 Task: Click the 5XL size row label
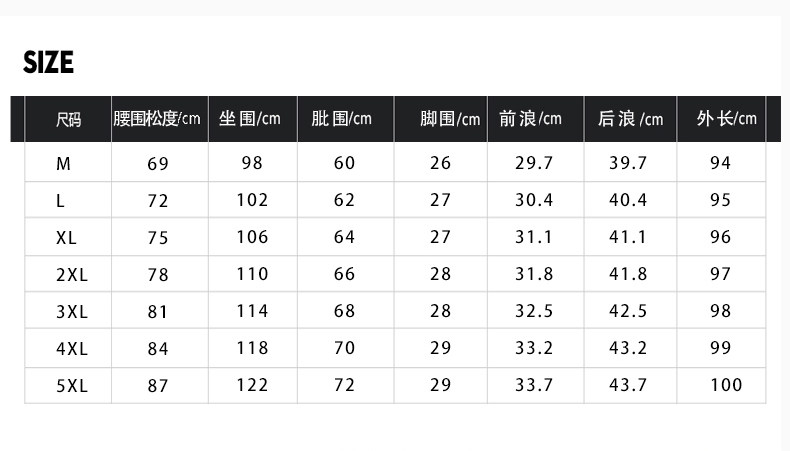[x=71, y=385]
